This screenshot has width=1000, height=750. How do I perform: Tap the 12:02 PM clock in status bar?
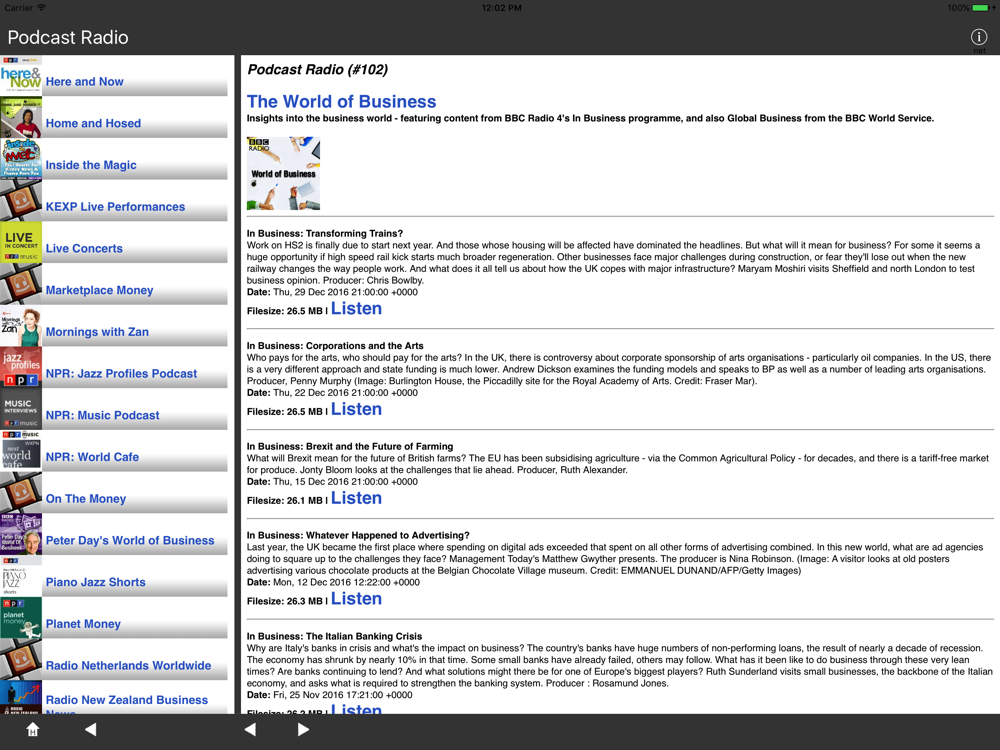coord(501,8)
